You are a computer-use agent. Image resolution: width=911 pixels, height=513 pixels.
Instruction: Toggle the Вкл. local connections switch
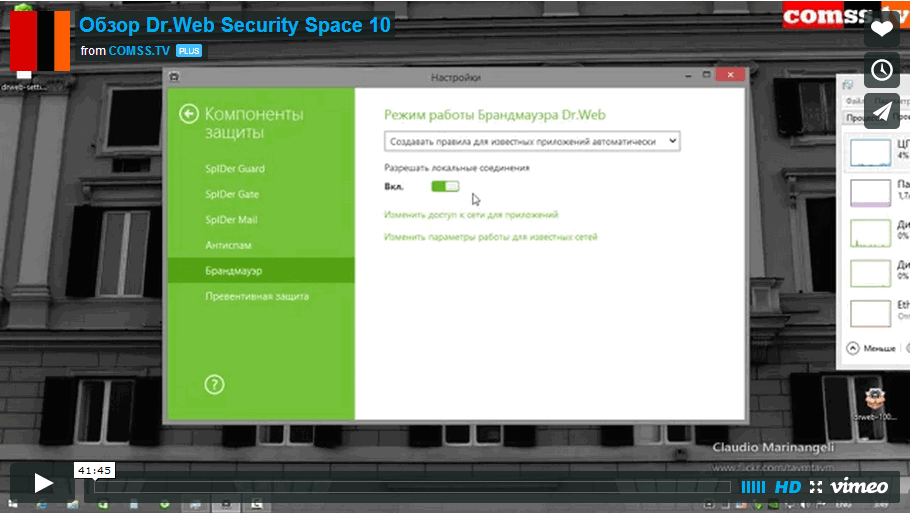point(445,186)
